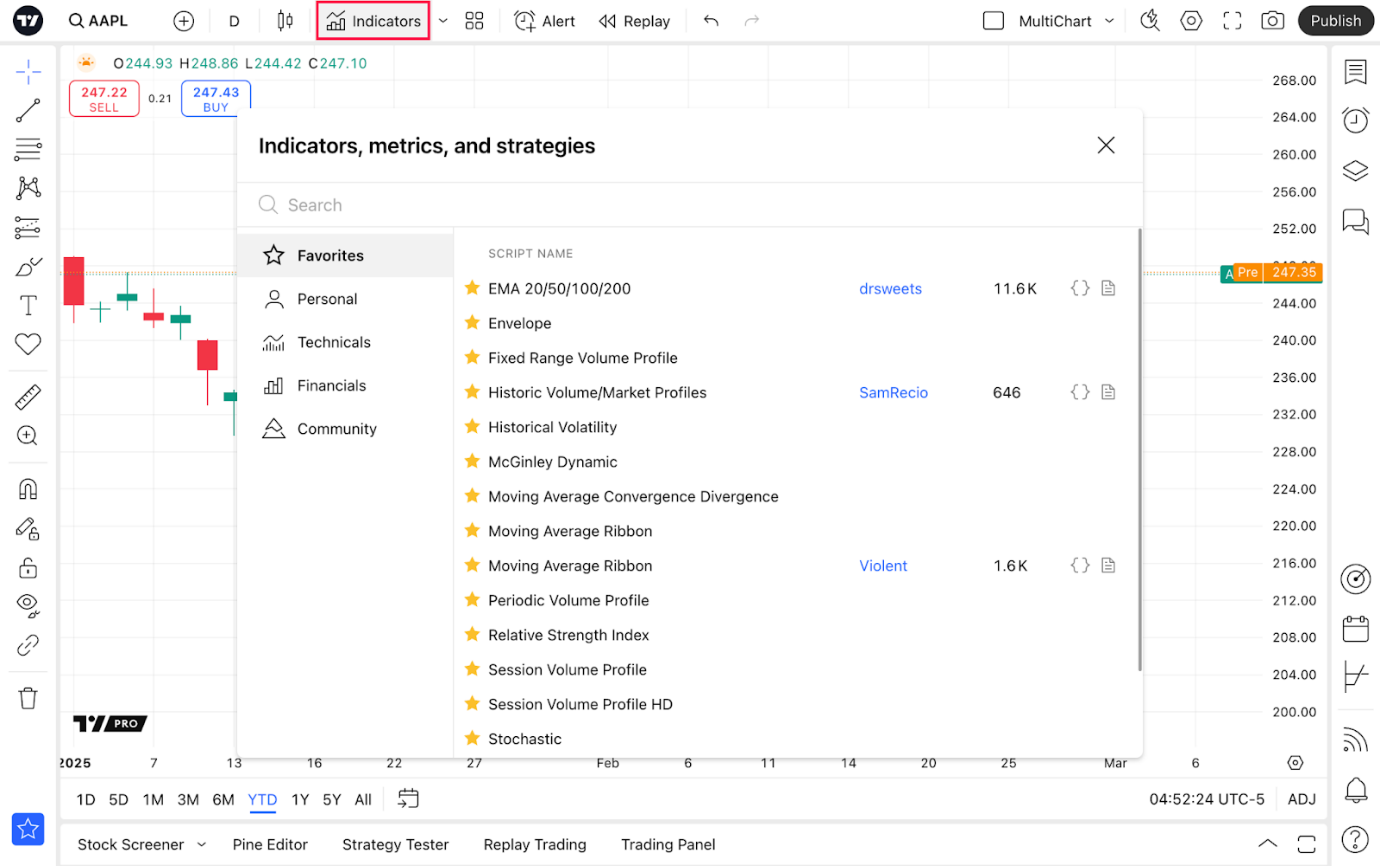Select the trend line drawing tool
The image size is (1380, 866).
coord(28,111)
